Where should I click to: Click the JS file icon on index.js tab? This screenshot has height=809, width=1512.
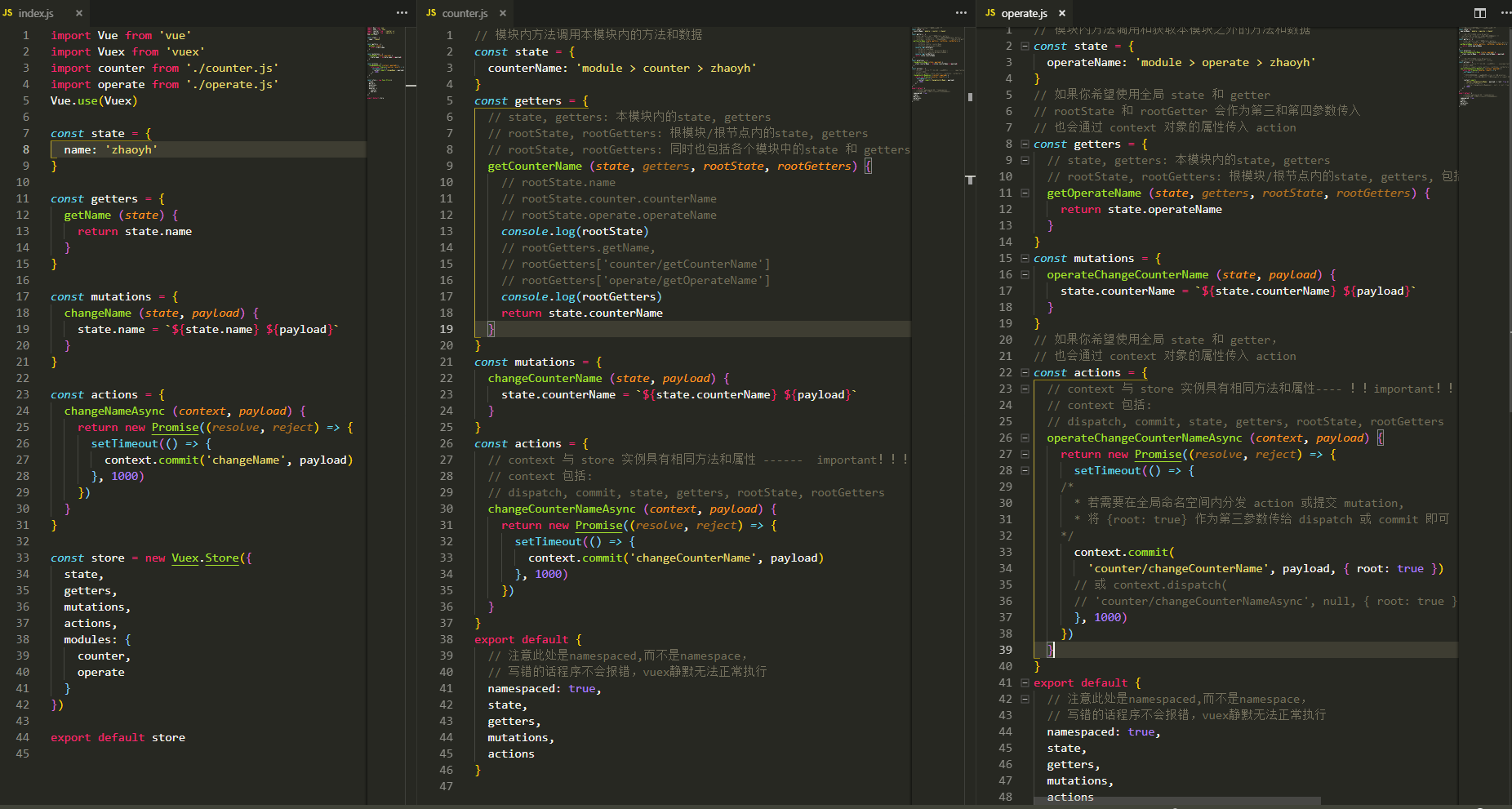click(7, 13)
